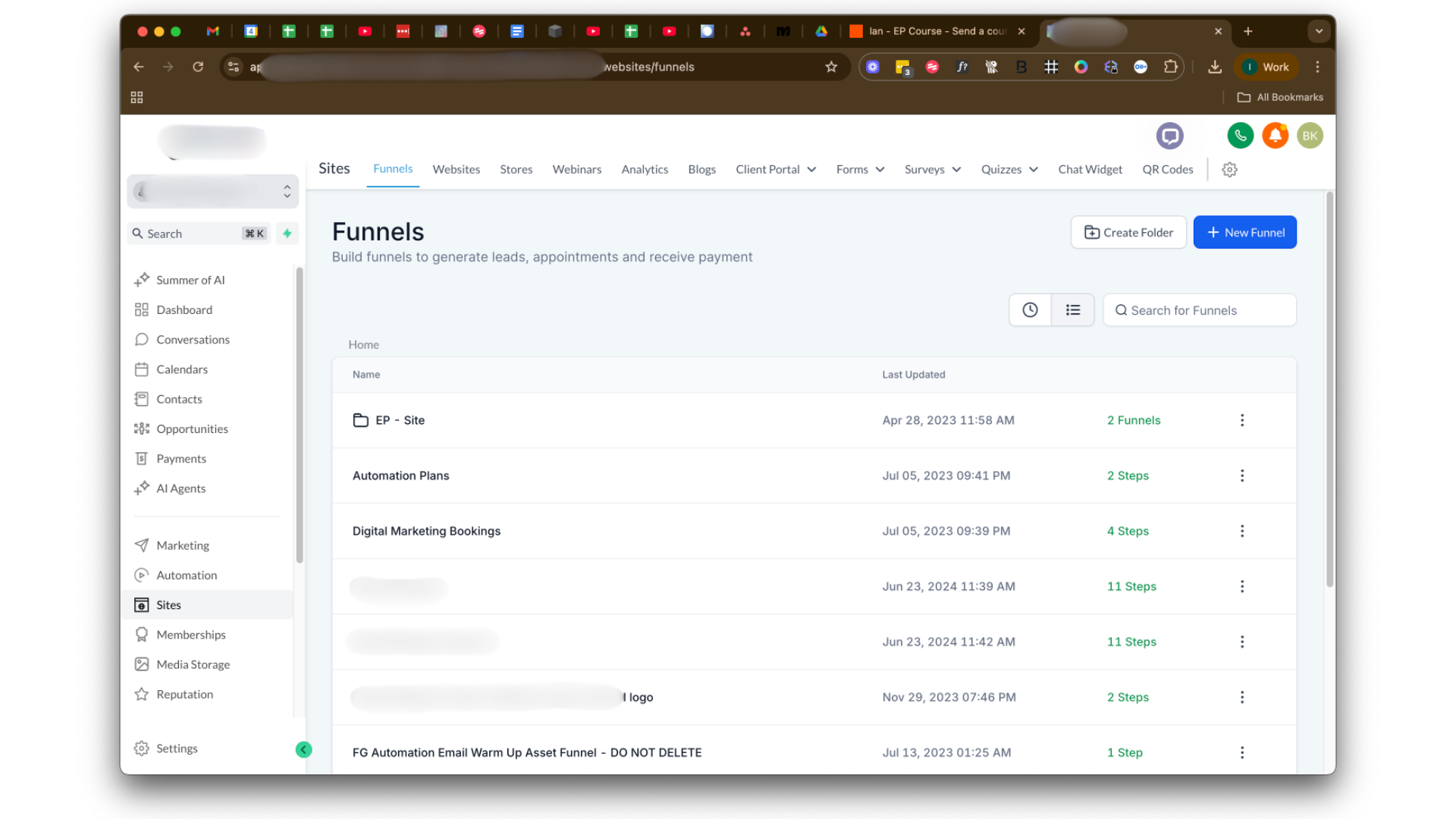The height and width of the screenshot is (819, 1456).
Task: Open the orange notifications bell
Action: 1275,136
